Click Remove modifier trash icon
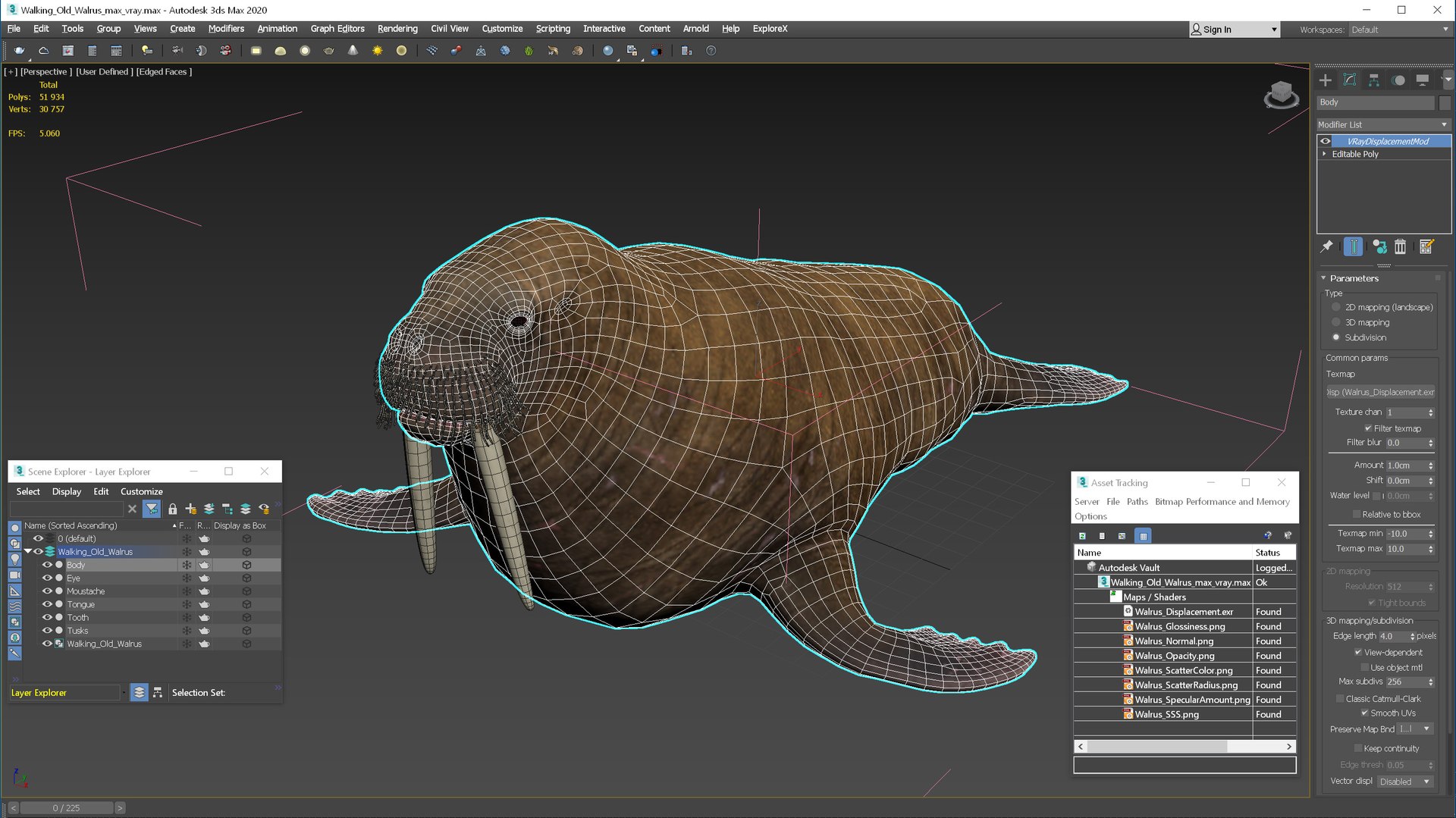 (1400, 246)
